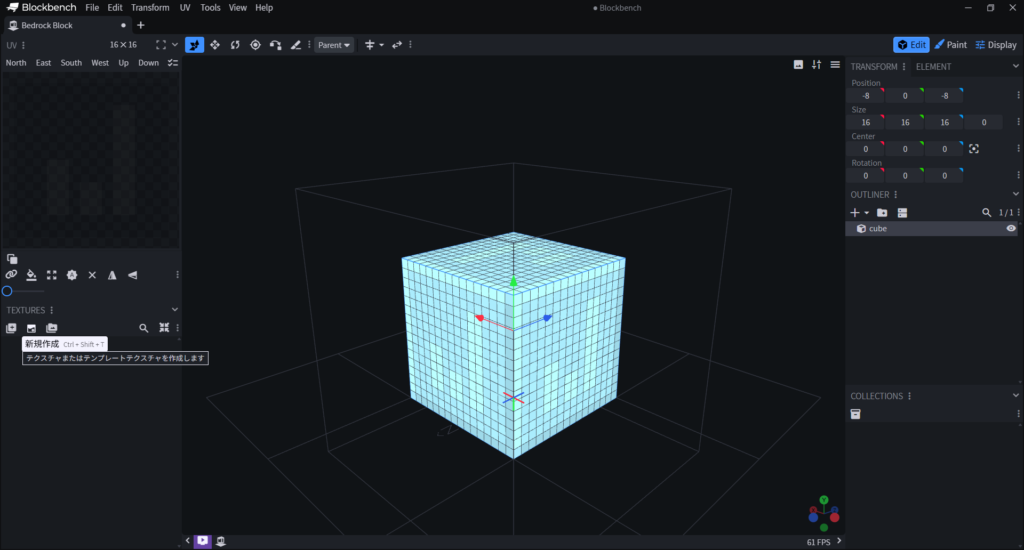Collapse the Collections panel chevron
This screenshot has height=550, width=1024.
pos(1016,396)
